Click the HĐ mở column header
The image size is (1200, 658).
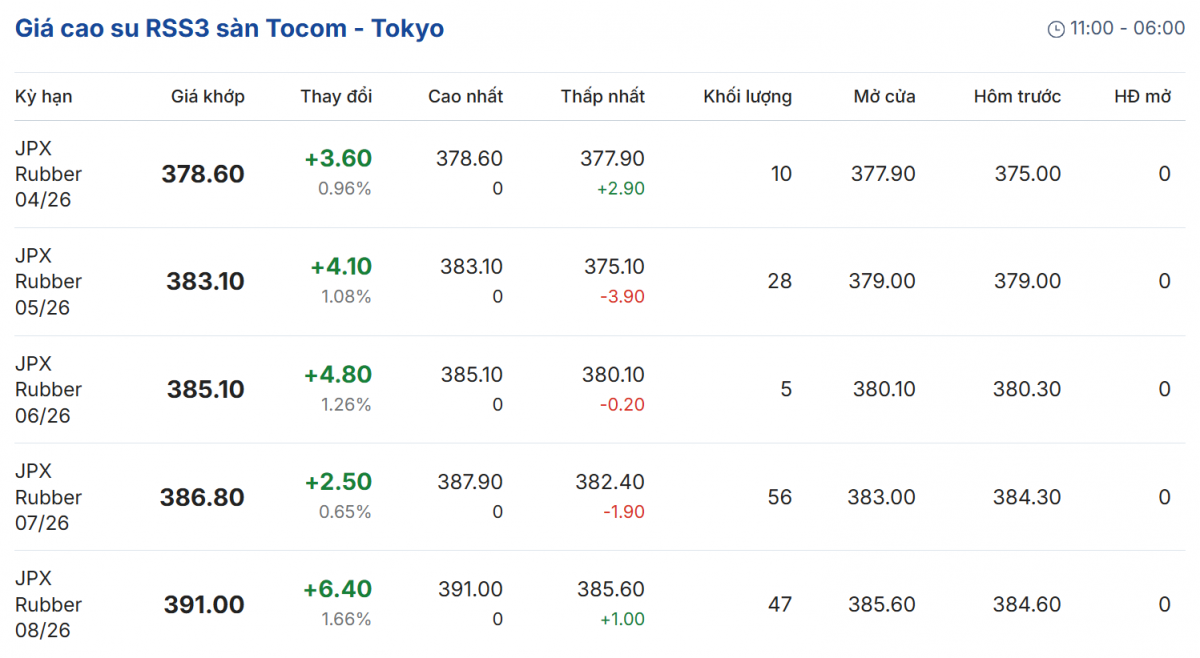coord(1142,97)
